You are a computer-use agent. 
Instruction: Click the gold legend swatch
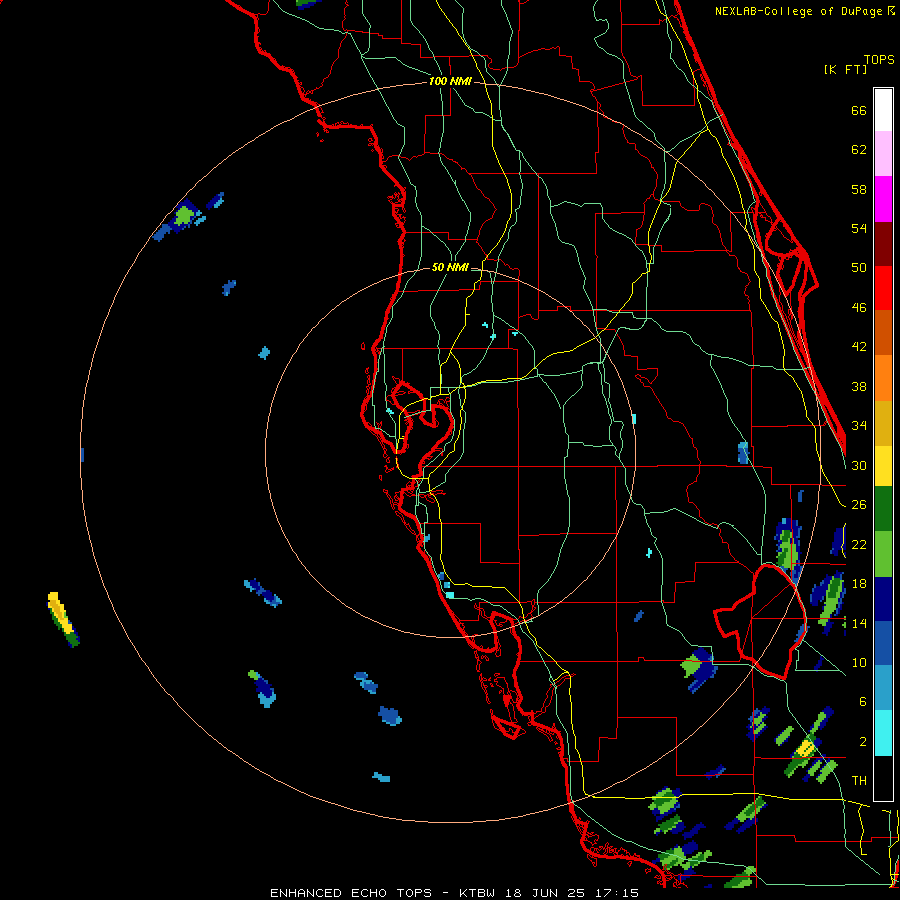tap(883, 423)
